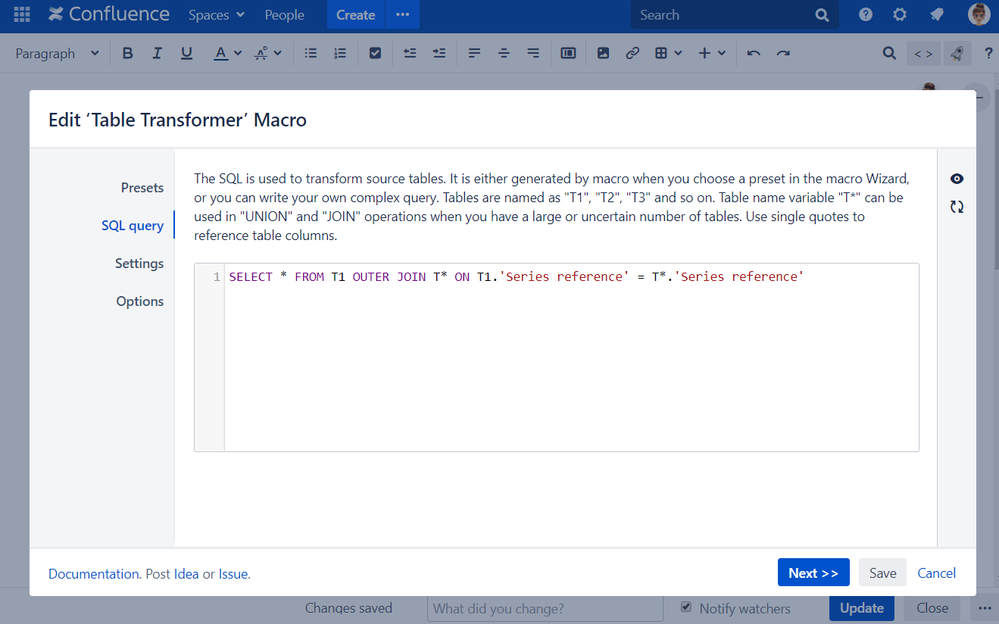Open the table insert dropdown
This screenshot has height=624, width=999.
click(x=668, y=54)
